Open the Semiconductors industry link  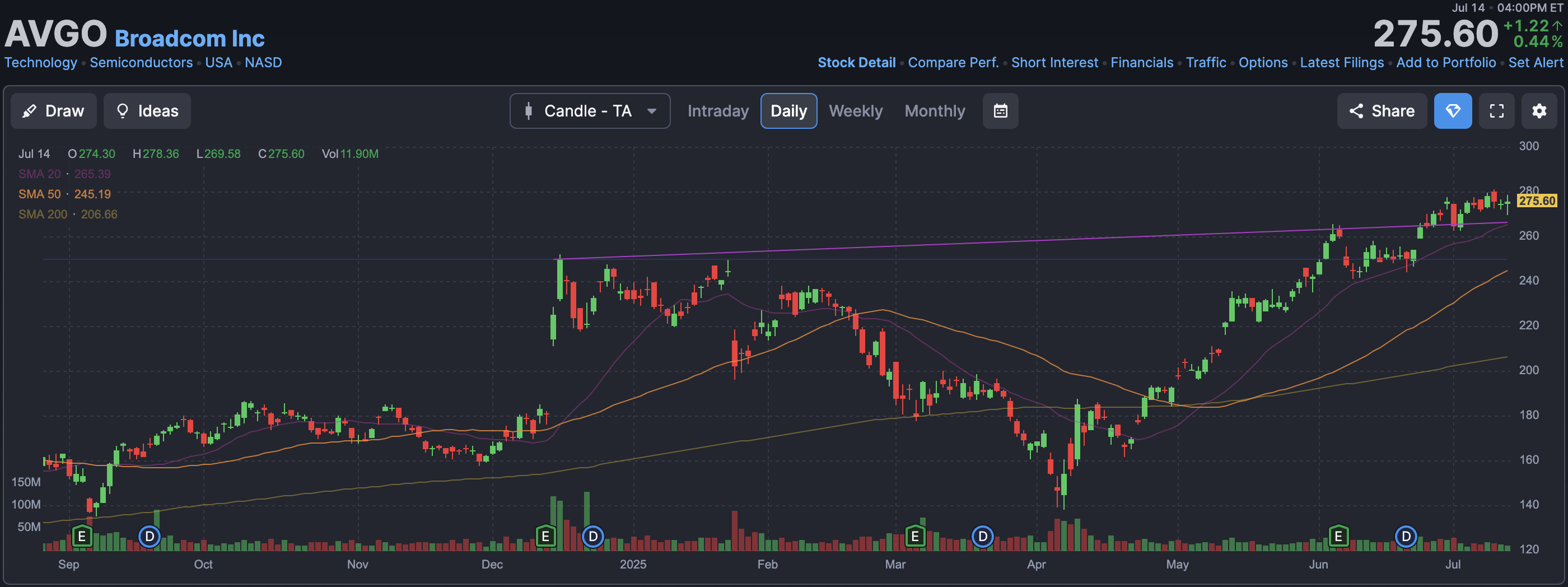click(141, 63)
